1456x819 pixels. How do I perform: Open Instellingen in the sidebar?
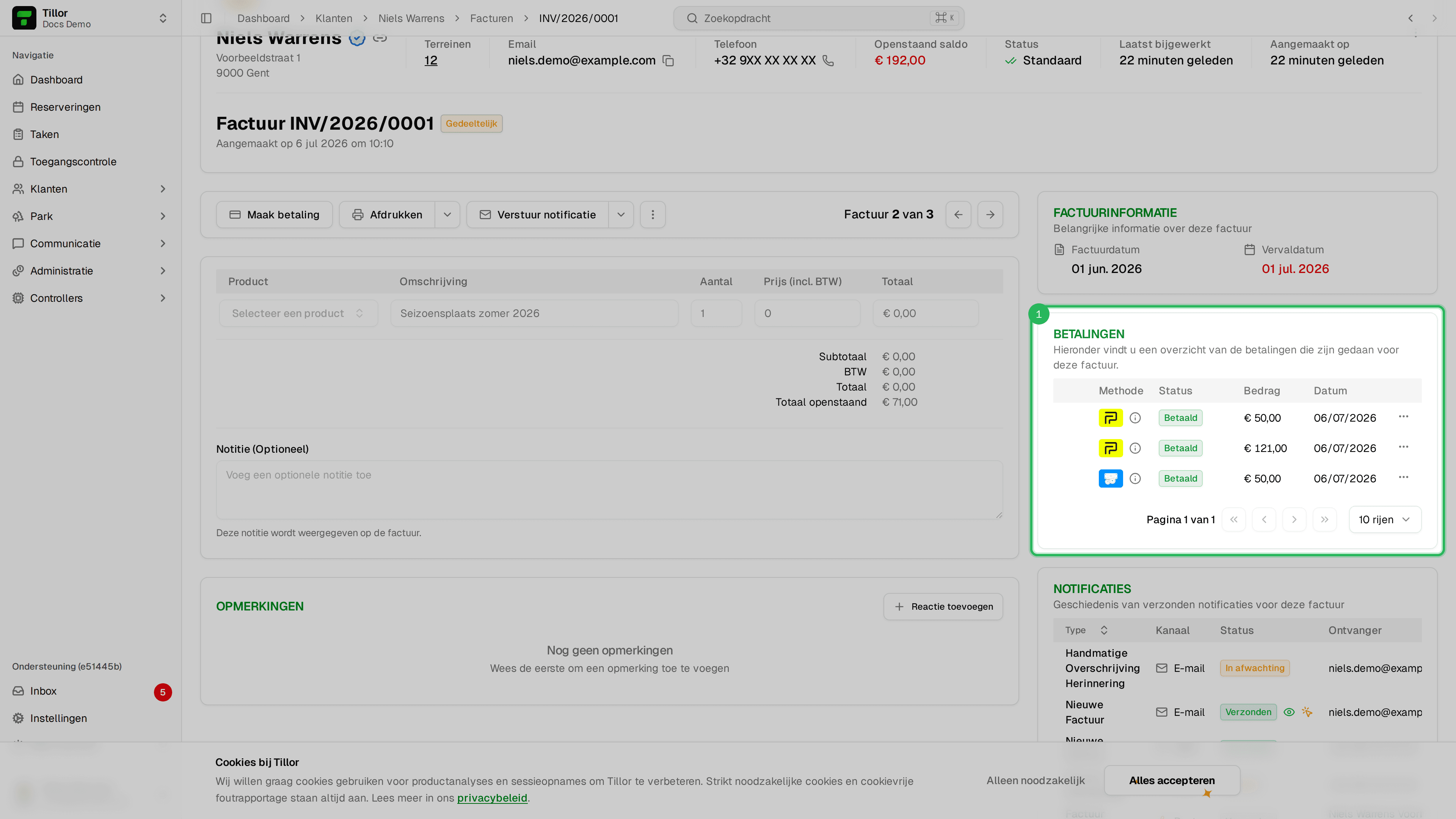click(x=91, y=719)
